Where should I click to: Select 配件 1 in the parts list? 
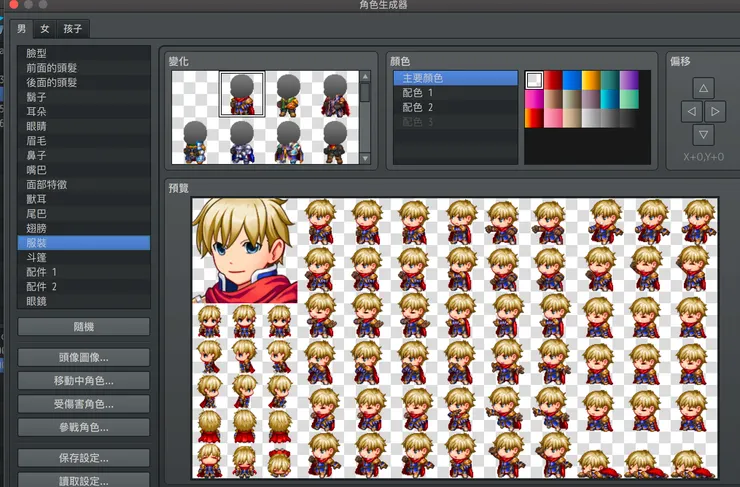[84, 272]
